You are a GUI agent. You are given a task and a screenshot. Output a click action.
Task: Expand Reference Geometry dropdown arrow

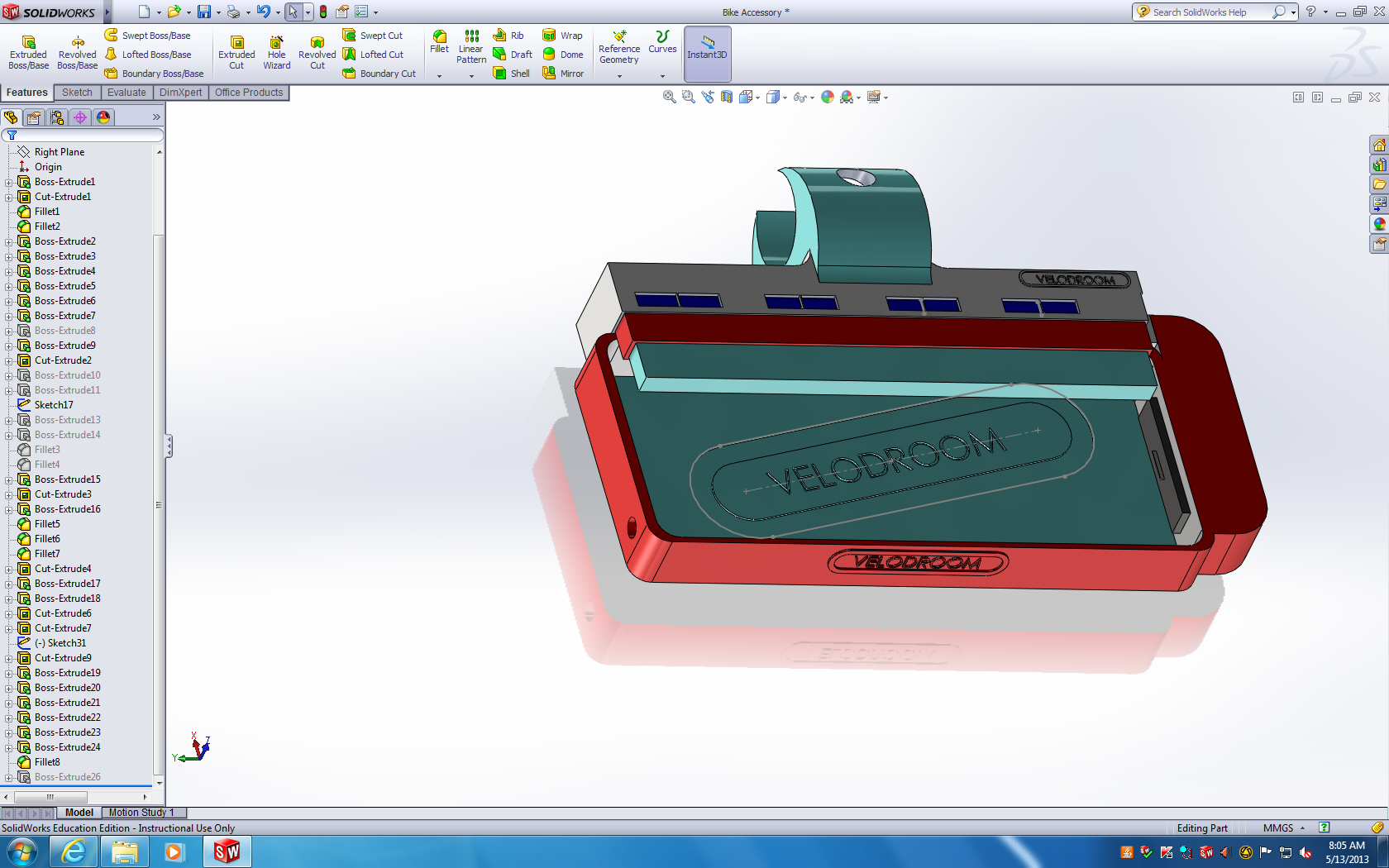[x=619, y=76]
